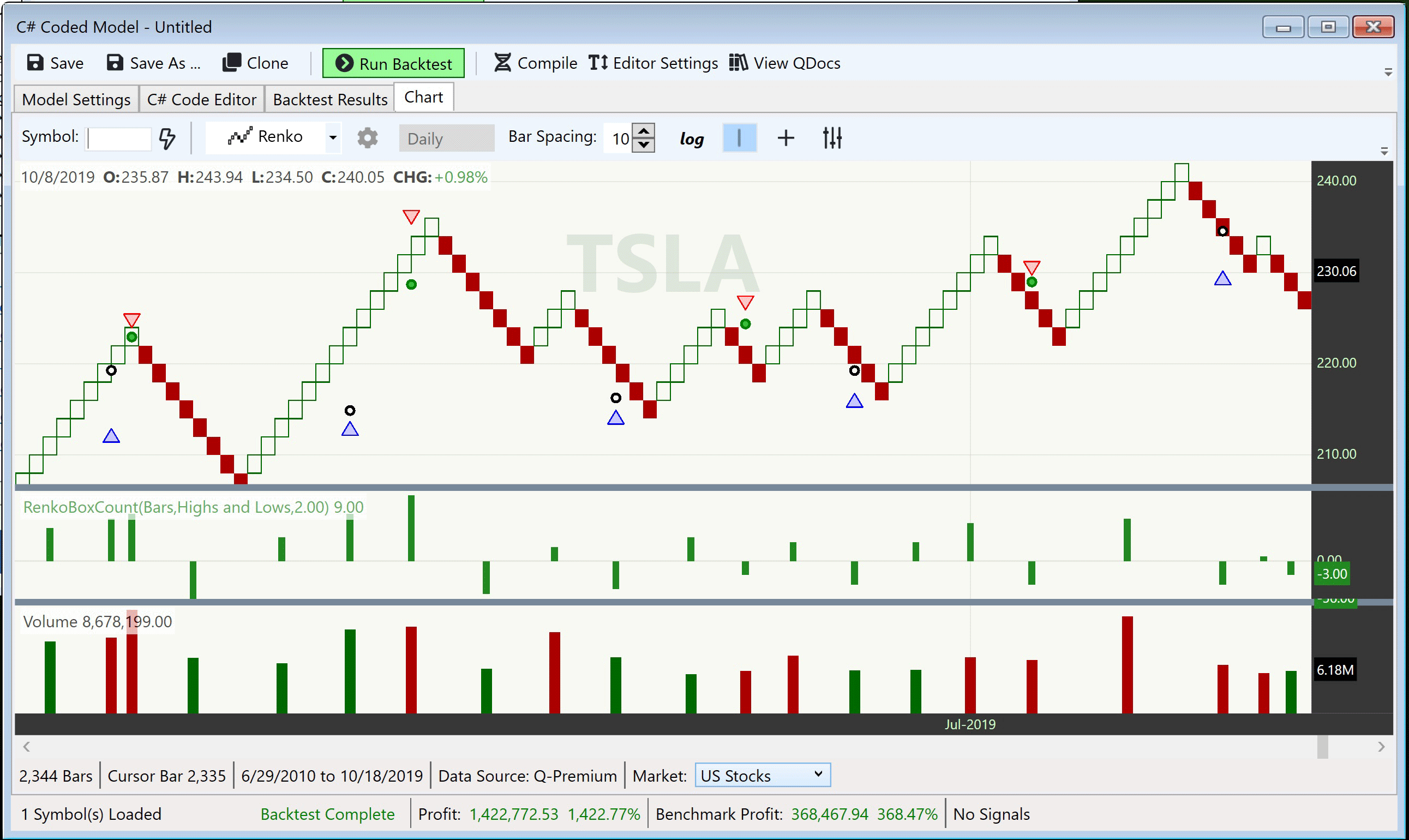Viewport: 1409px width, 840px height.
Task: Click the 240.00 price axis label
Action: click(1336, 181)
